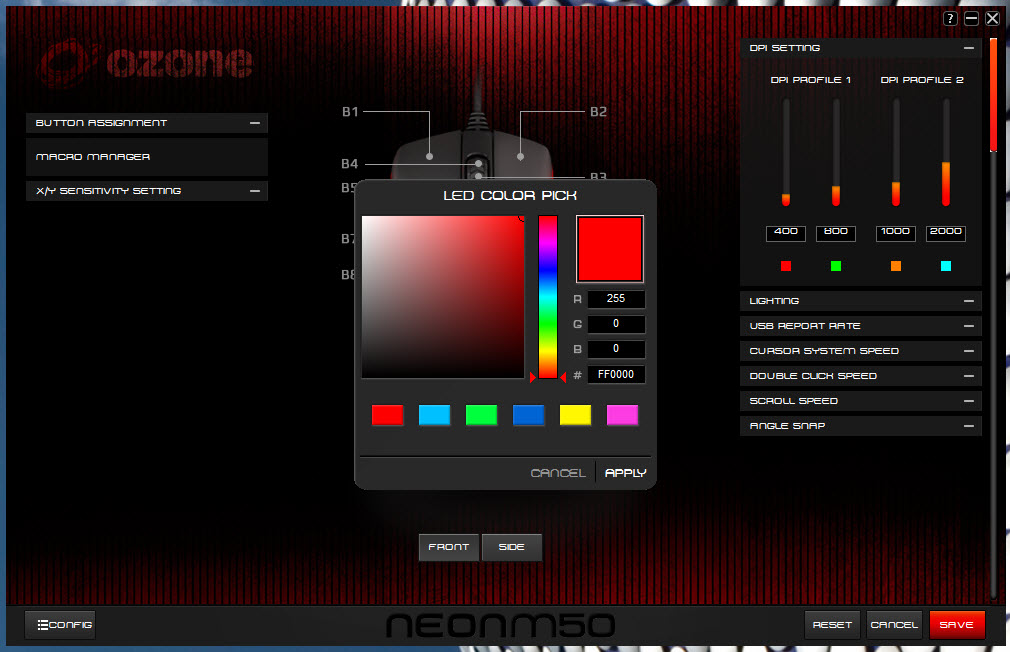
Task: Collapse the Button Assignment section
Action: [x=255, y=123]
